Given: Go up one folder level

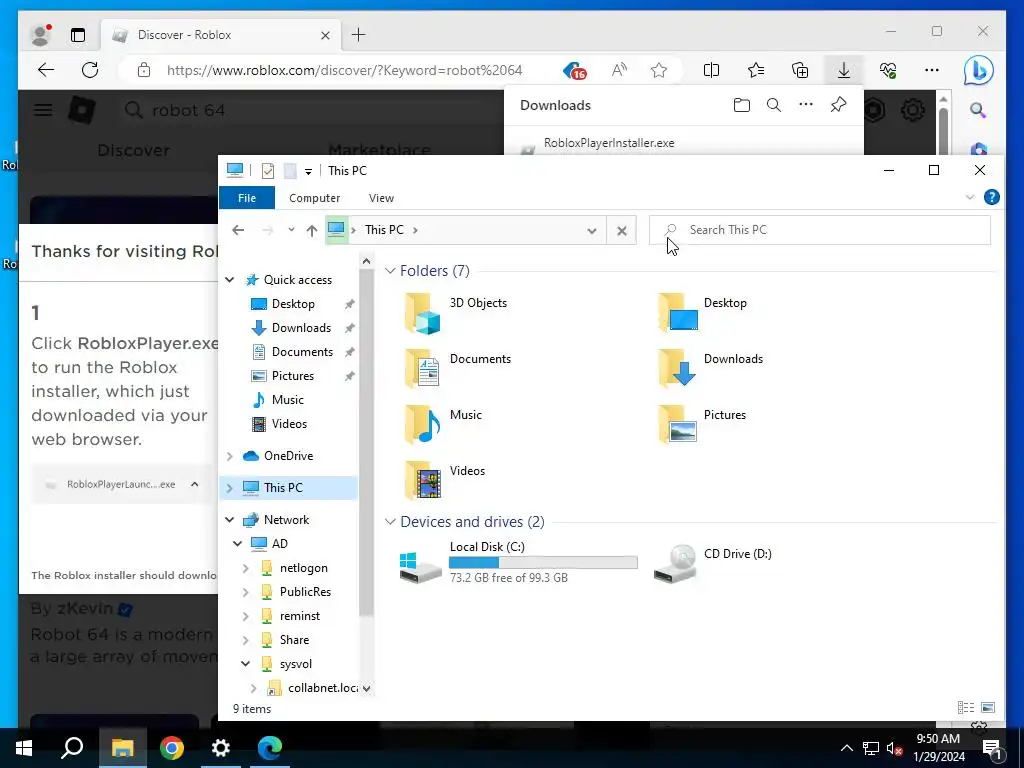Looking at the screenshot, I should point(312,230).
